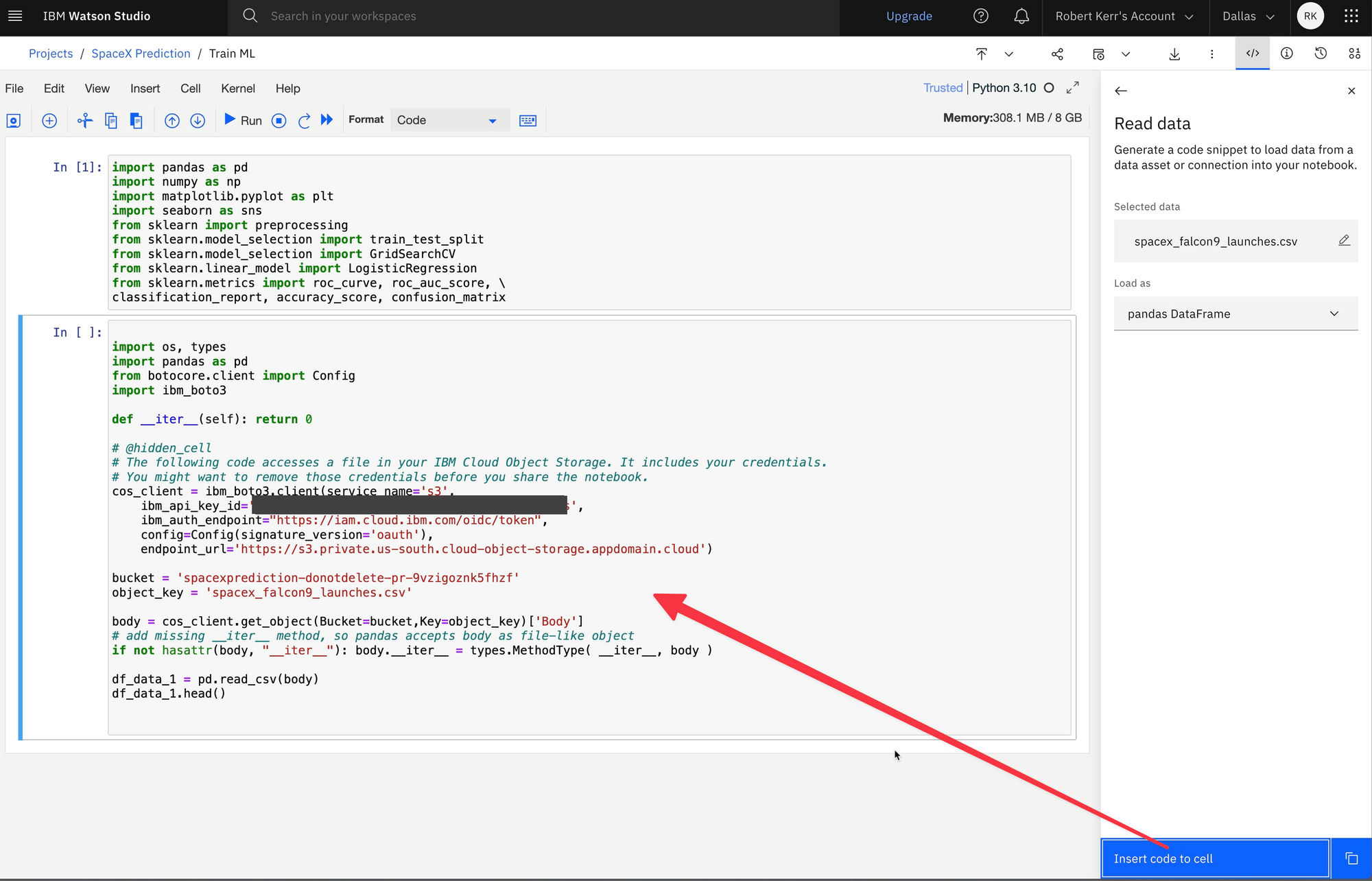Open the cell Format Code dropdown

tap(447, 120)
